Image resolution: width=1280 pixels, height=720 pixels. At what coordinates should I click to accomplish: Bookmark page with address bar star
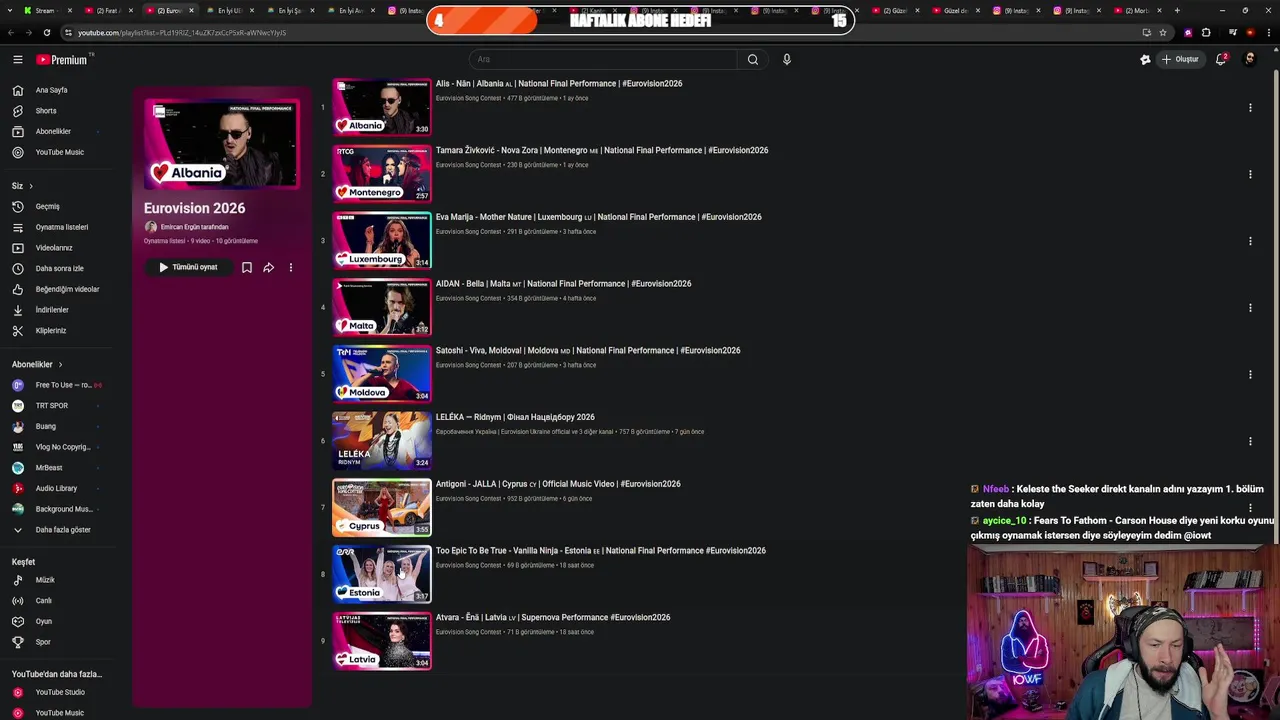[x=1163, y=32]
